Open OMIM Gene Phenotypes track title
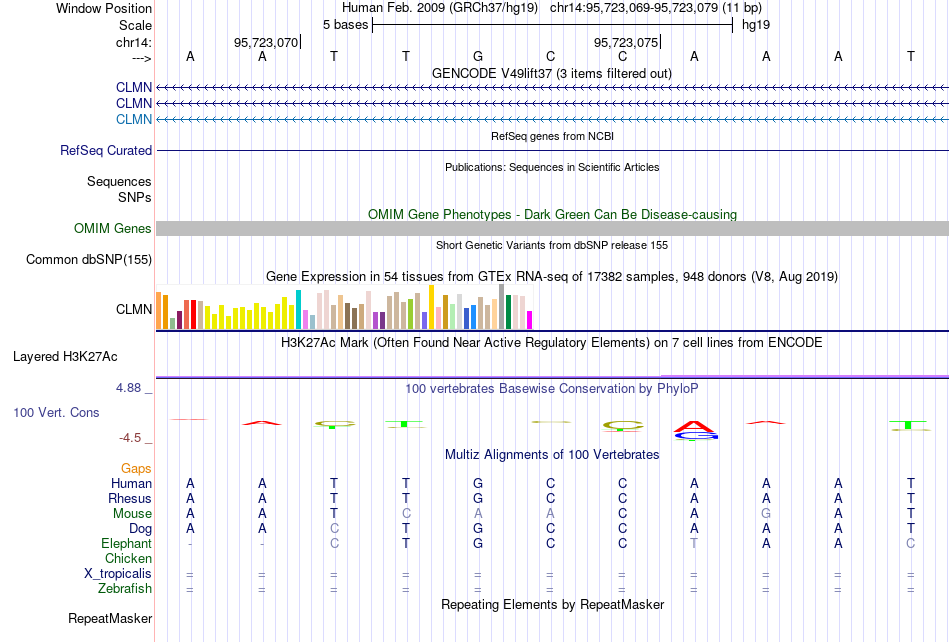 click(552, 214)
